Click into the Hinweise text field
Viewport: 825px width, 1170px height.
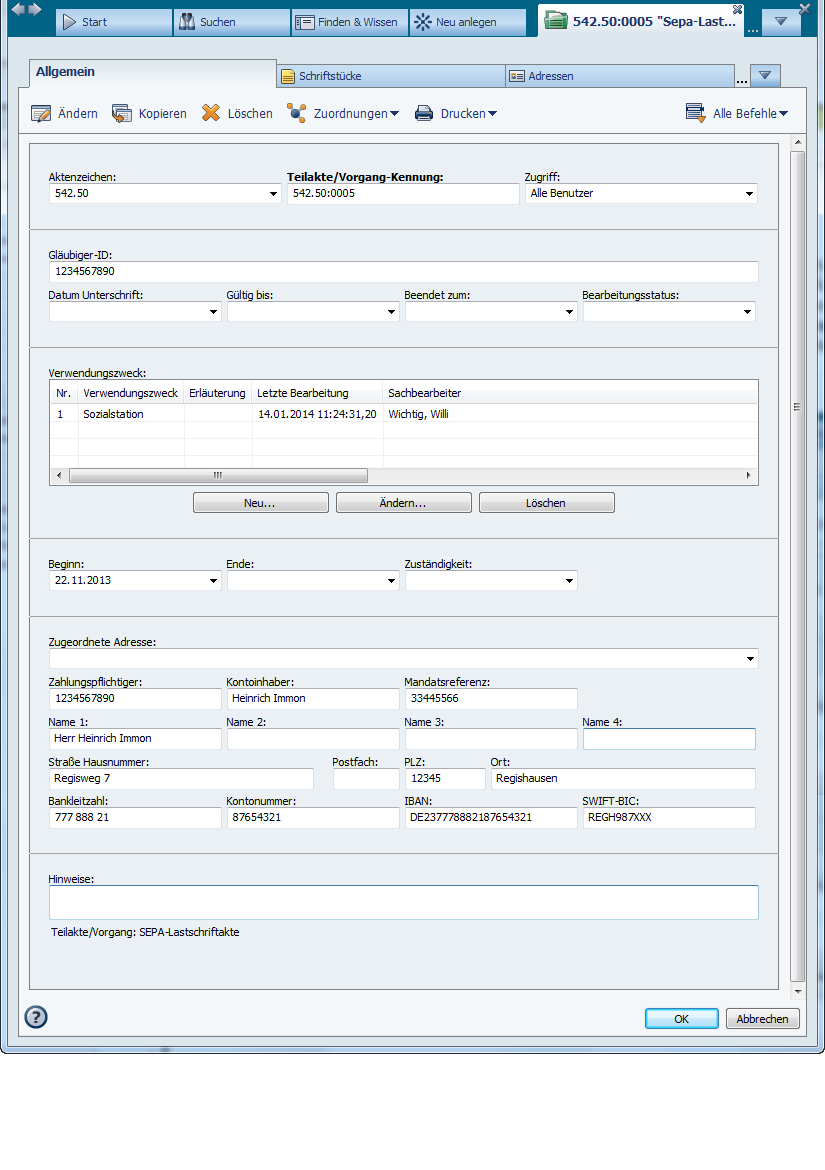click(403, 902)
